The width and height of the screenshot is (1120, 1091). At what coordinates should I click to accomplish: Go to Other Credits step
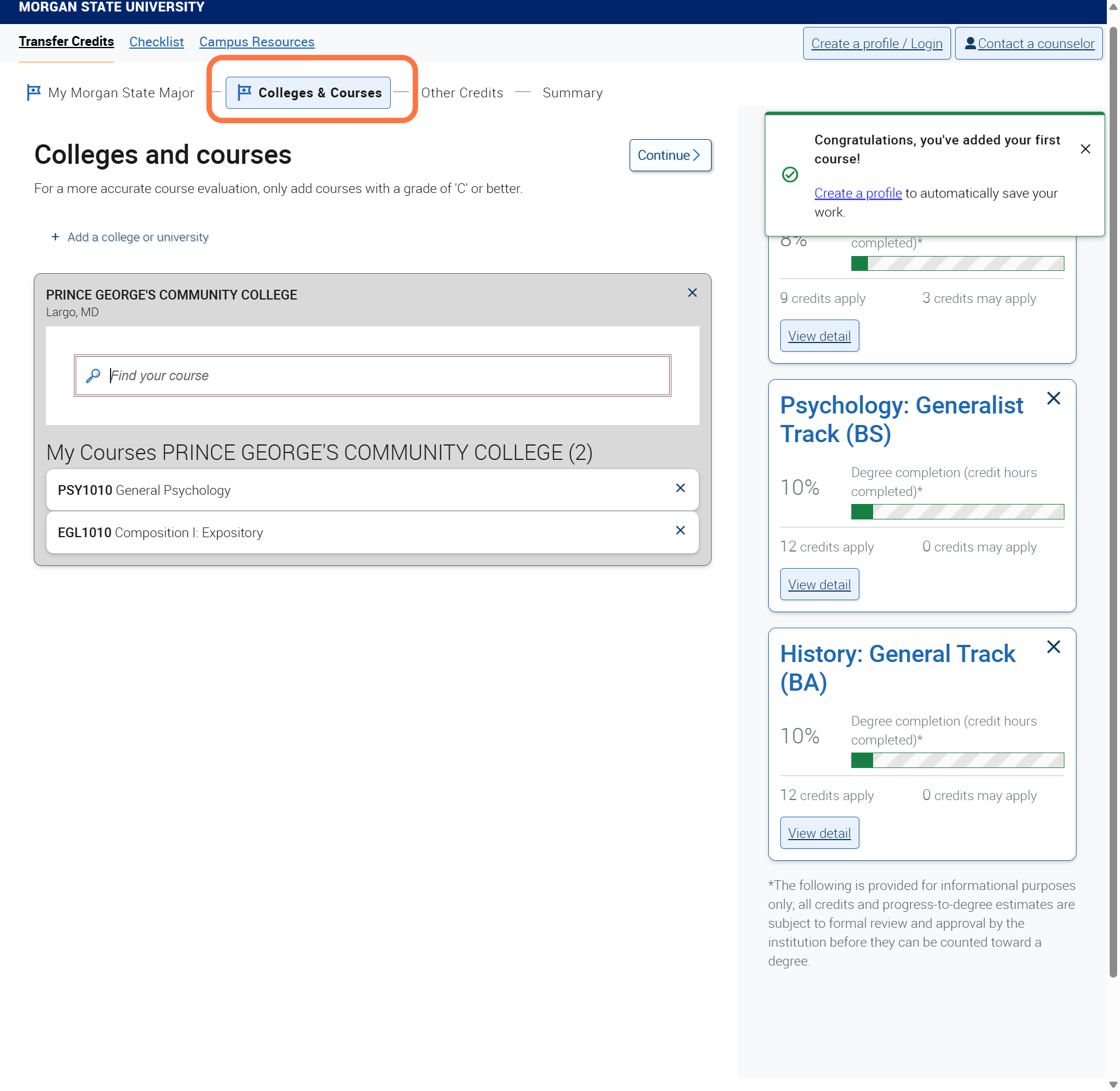(x=462, y=93)
